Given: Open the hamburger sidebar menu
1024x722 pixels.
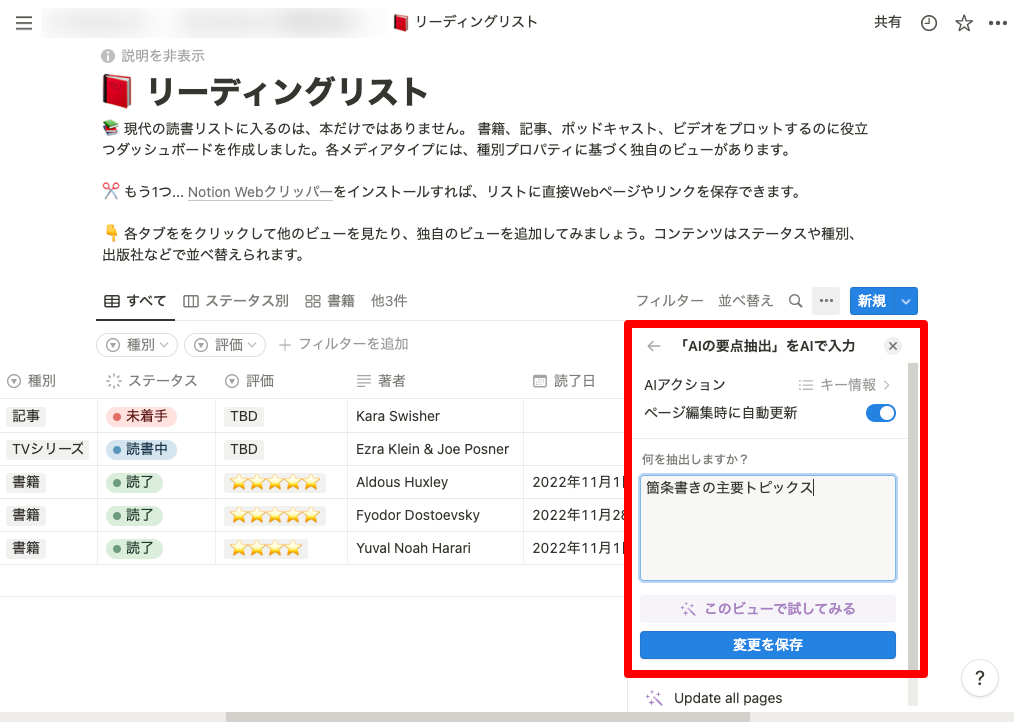Looking at the screenshot, I should (x=24, y=23).
